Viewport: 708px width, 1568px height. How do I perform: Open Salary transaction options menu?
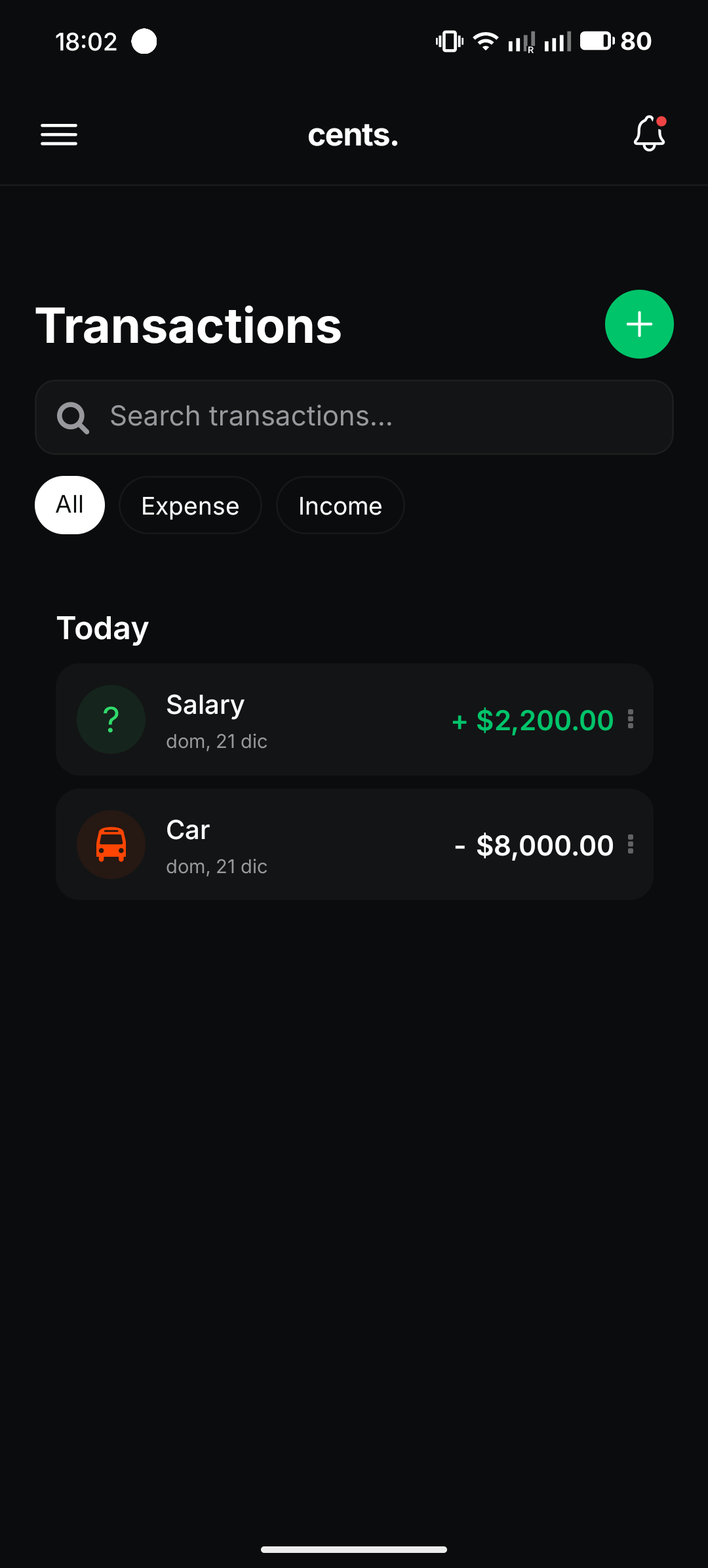[631, 719]
